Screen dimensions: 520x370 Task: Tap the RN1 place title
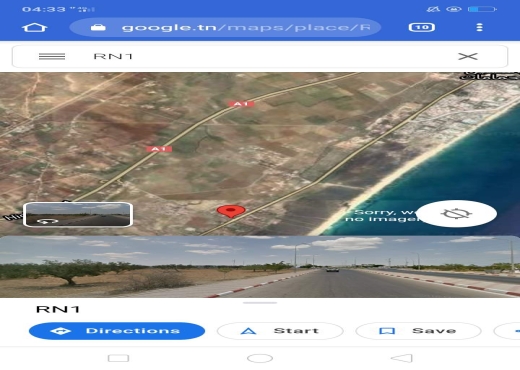point(58,309)
